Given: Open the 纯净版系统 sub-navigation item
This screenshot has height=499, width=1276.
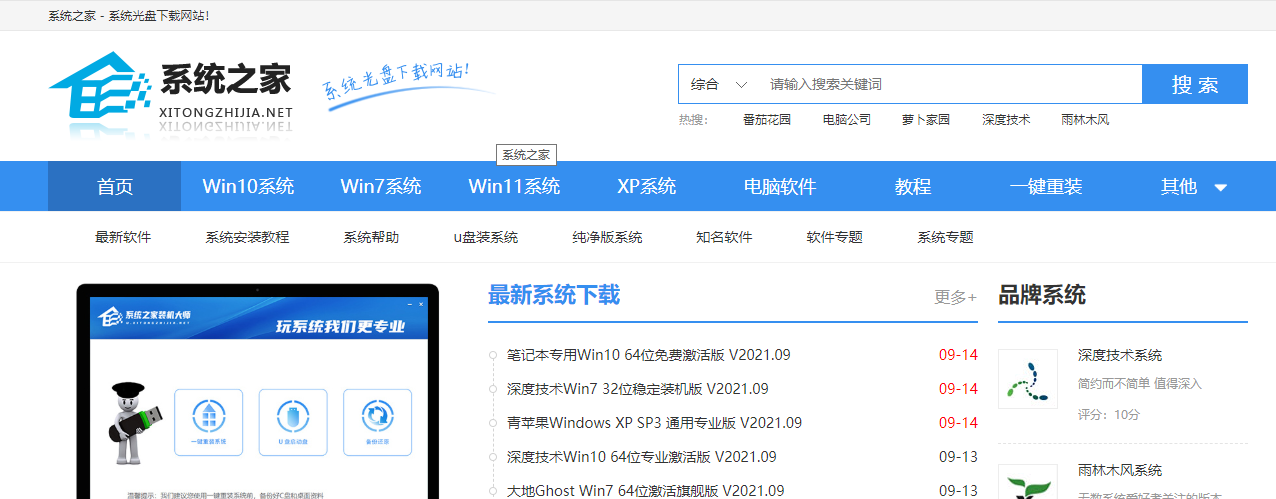Looking at the screenshot, I should coord(607,238).
